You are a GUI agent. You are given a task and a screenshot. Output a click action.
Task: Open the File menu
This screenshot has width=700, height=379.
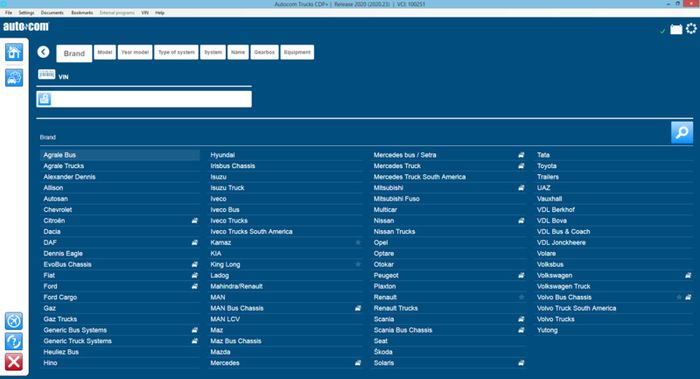coord(8,13)
